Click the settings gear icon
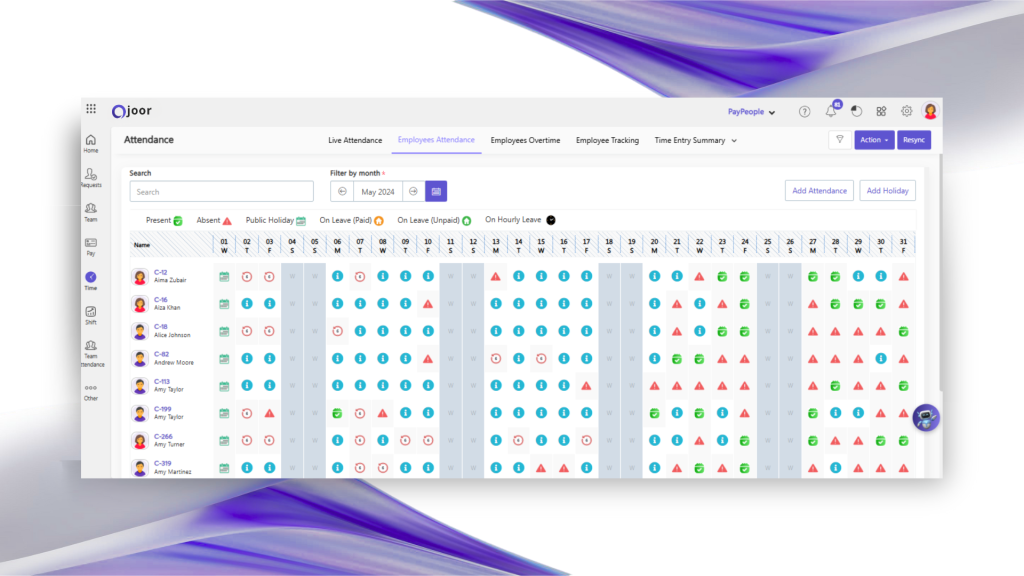This screenshot has width=1024, height=576. [x=907, y=112]
